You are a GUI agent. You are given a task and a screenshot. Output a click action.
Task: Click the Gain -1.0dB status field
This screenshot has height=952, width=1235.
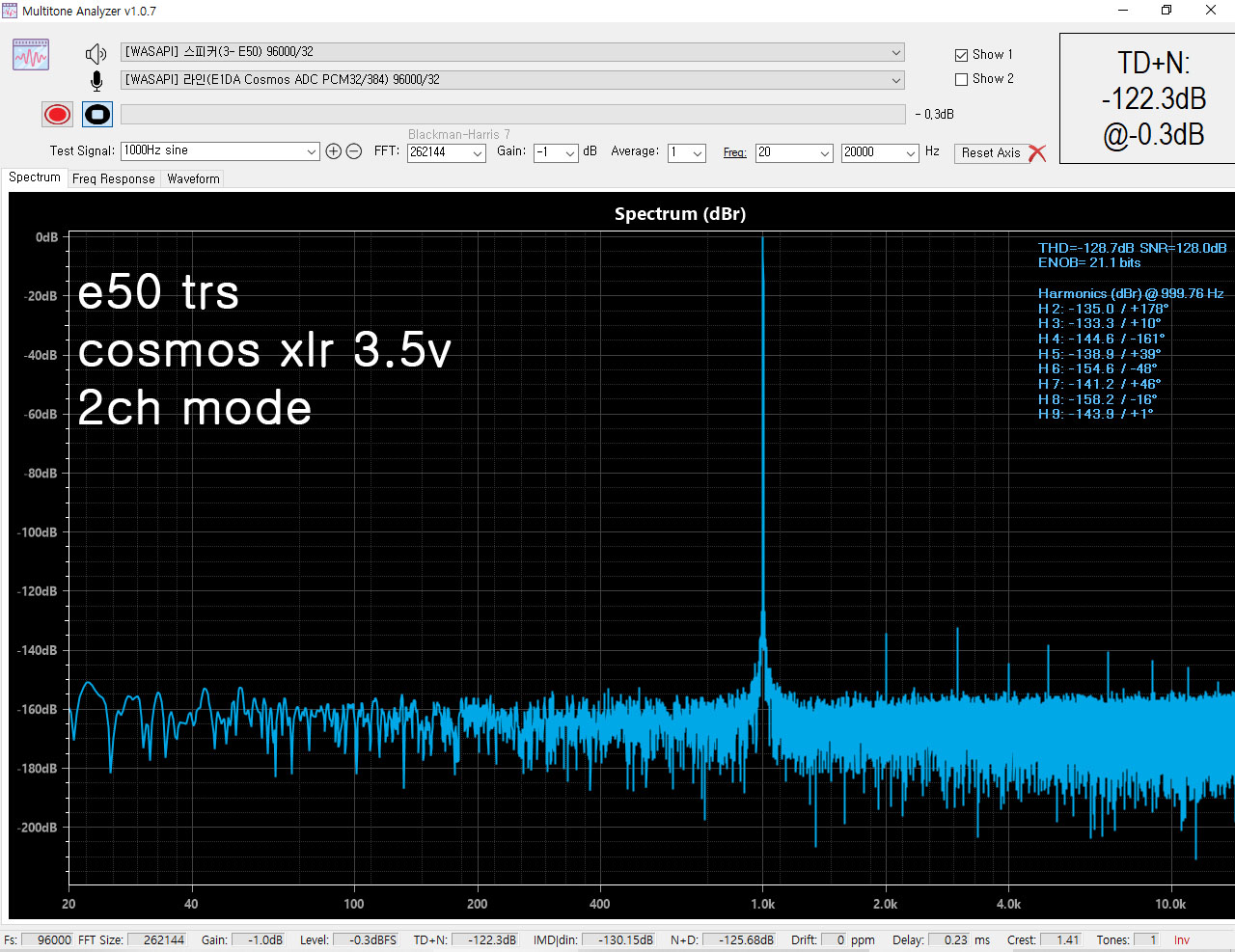click(257, 940)
